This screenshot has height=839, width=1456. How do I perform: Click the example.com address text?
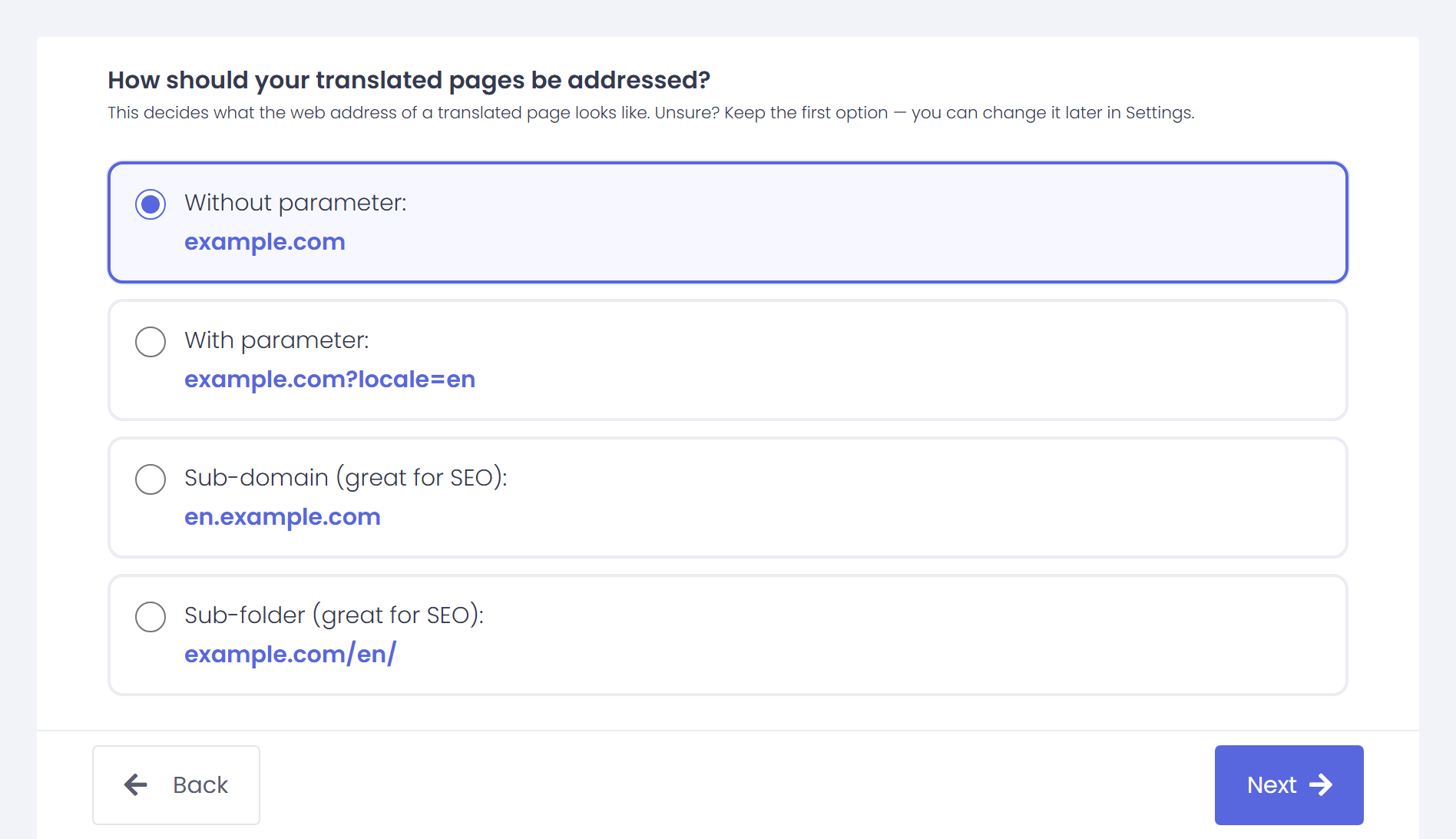(265, 242)
